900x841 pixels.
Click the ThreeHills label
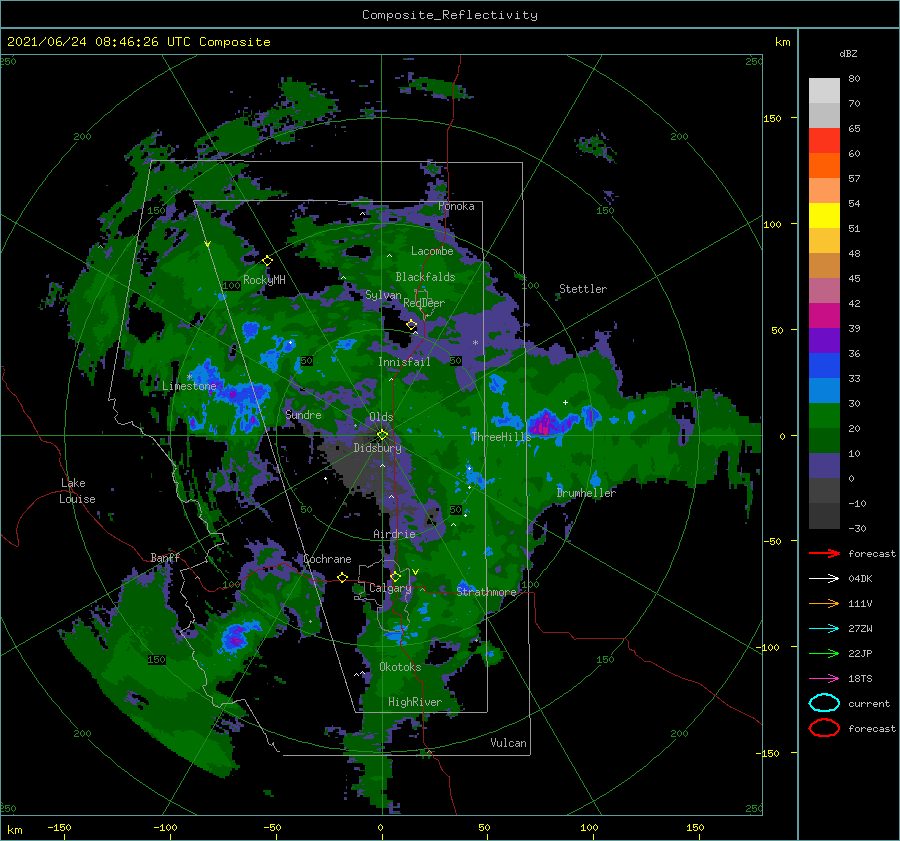pyautogui.click(x=501, y=437)
